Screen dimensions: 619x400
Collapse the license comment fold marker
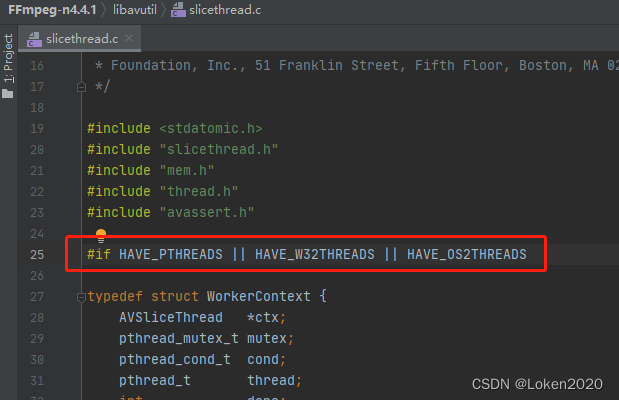81,87
